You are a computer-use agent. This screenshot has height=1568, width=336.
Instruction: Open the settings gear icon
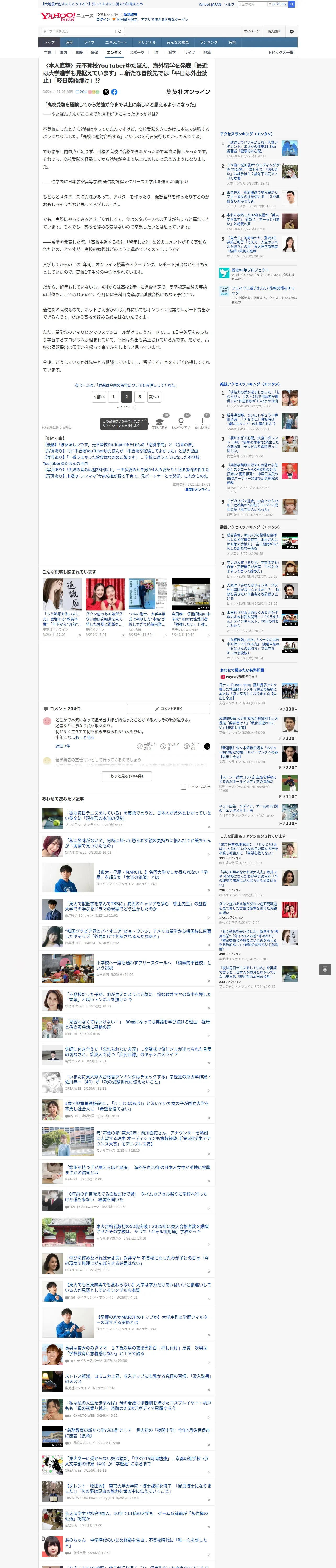[x=292, y=31]
